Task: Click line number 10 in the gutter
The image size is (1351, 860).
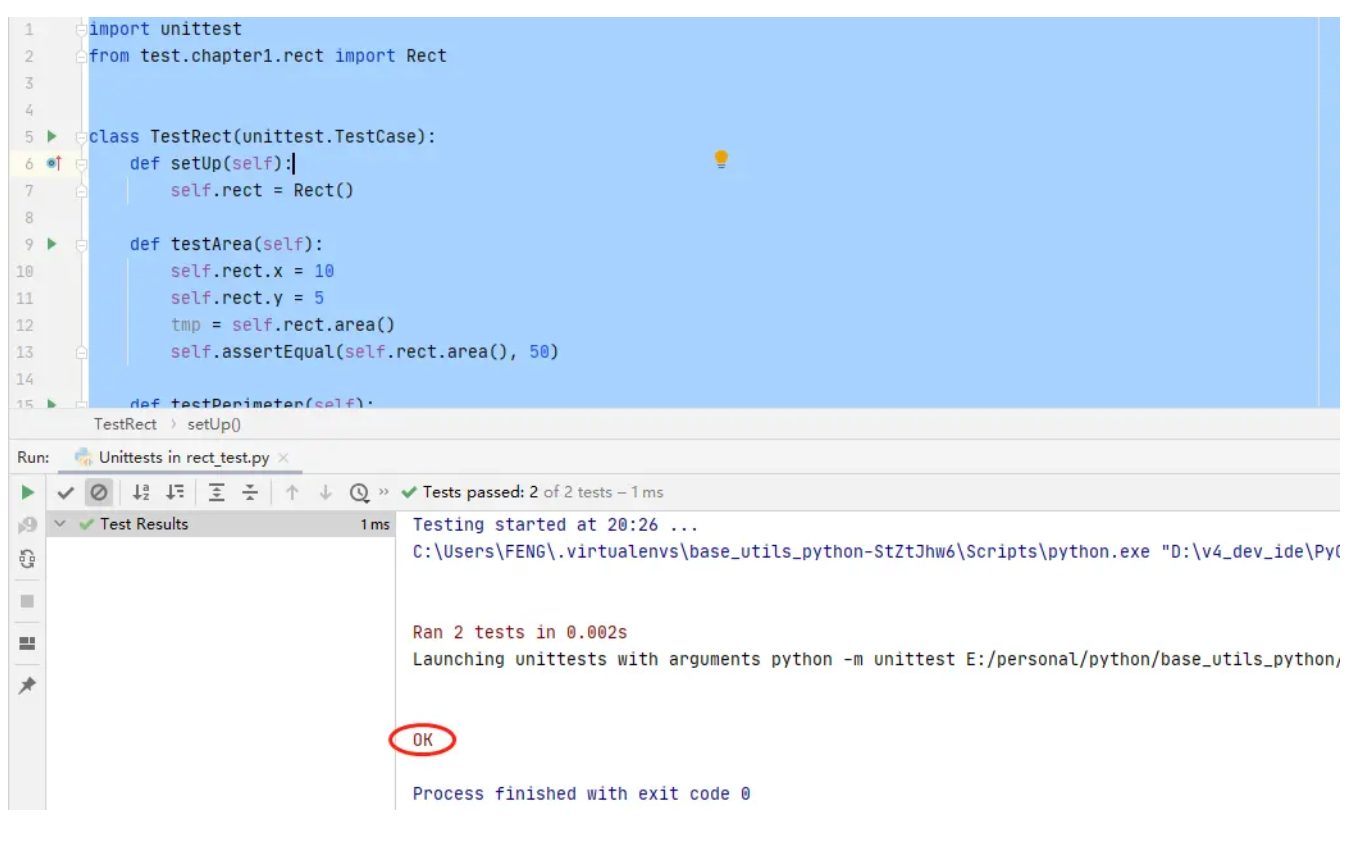Action: [x=25, y=271]
